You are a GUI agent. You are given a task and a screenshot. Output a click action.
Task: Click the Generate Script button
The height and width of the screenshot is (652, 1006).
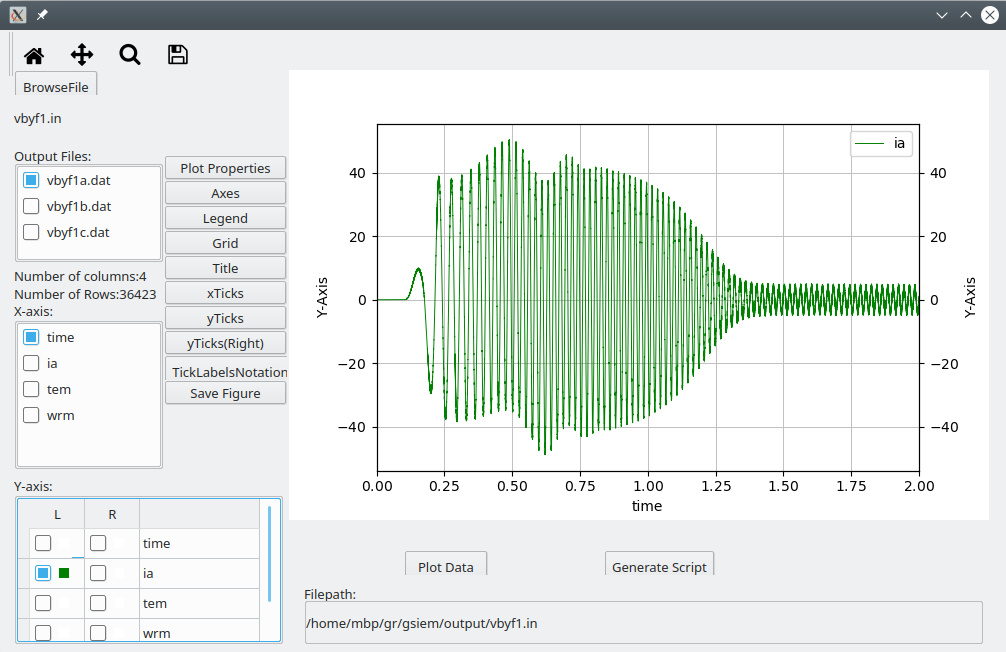659,566
